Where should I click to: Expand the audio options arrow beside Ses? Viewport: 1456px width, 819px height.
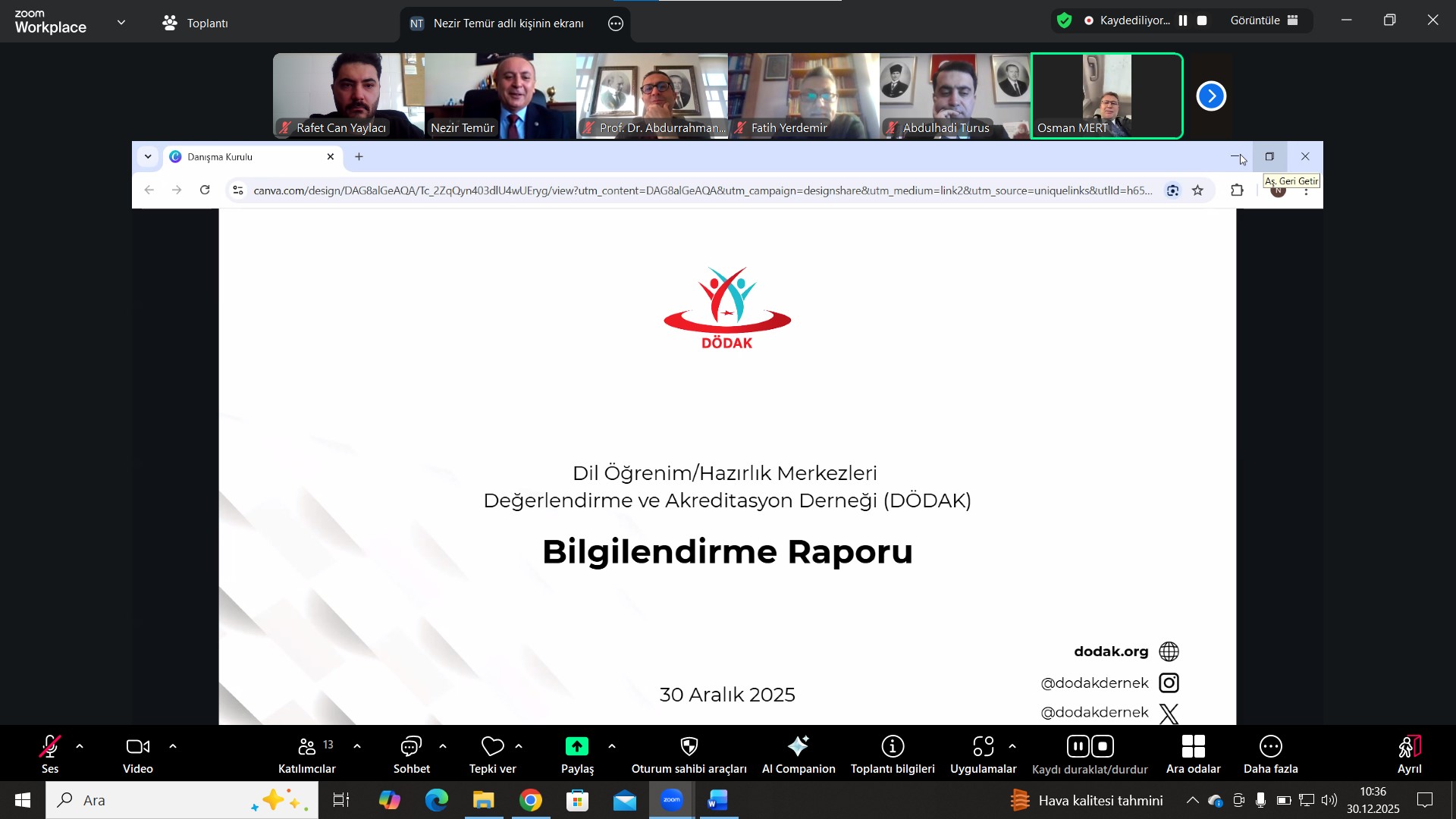[x=80, y=747]
